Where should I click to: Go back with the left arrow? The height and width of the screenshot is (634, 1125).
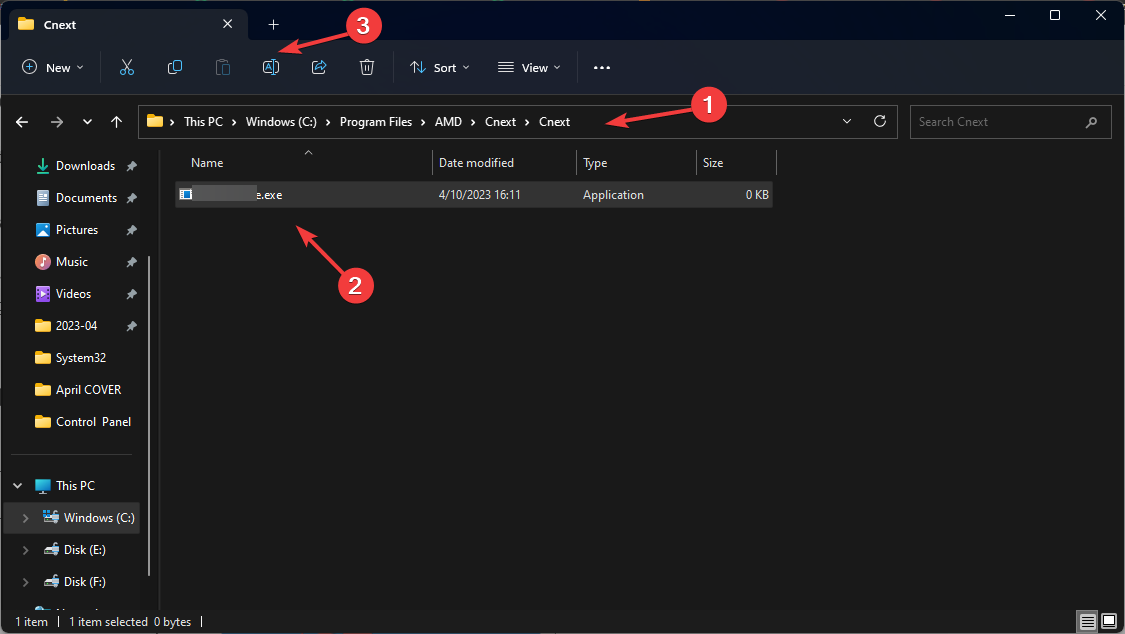pos(22,122)
